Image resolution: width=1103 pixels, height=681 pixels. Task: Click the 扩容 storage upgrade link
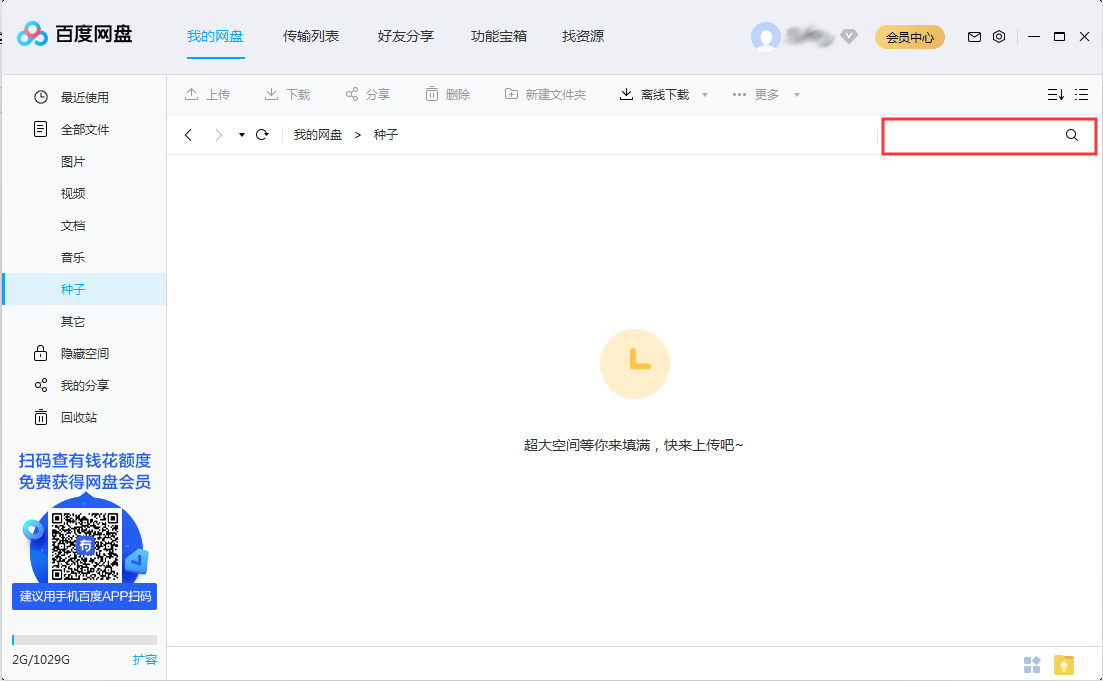click(146, 660)
